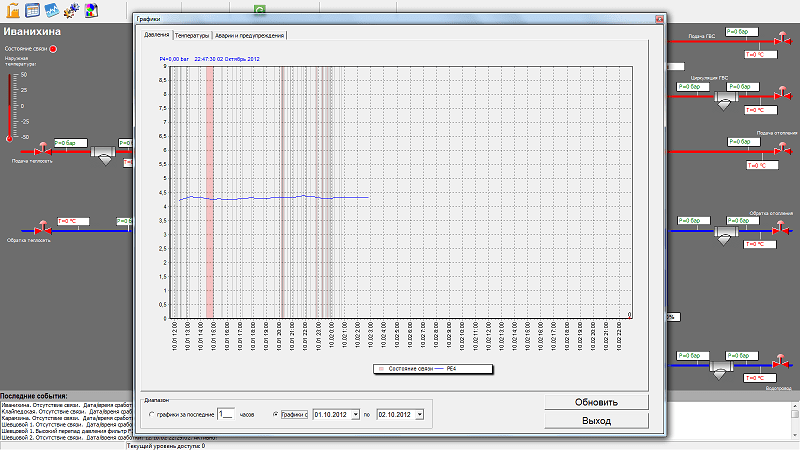800x450 pixels.
Task: Open the Аварии и предупреждения tab
Action: coord(249,35)
